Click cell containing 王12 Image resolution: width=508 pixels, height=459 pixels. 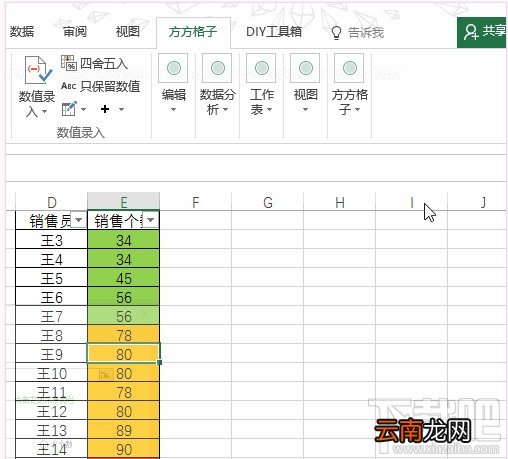point(51,411)
